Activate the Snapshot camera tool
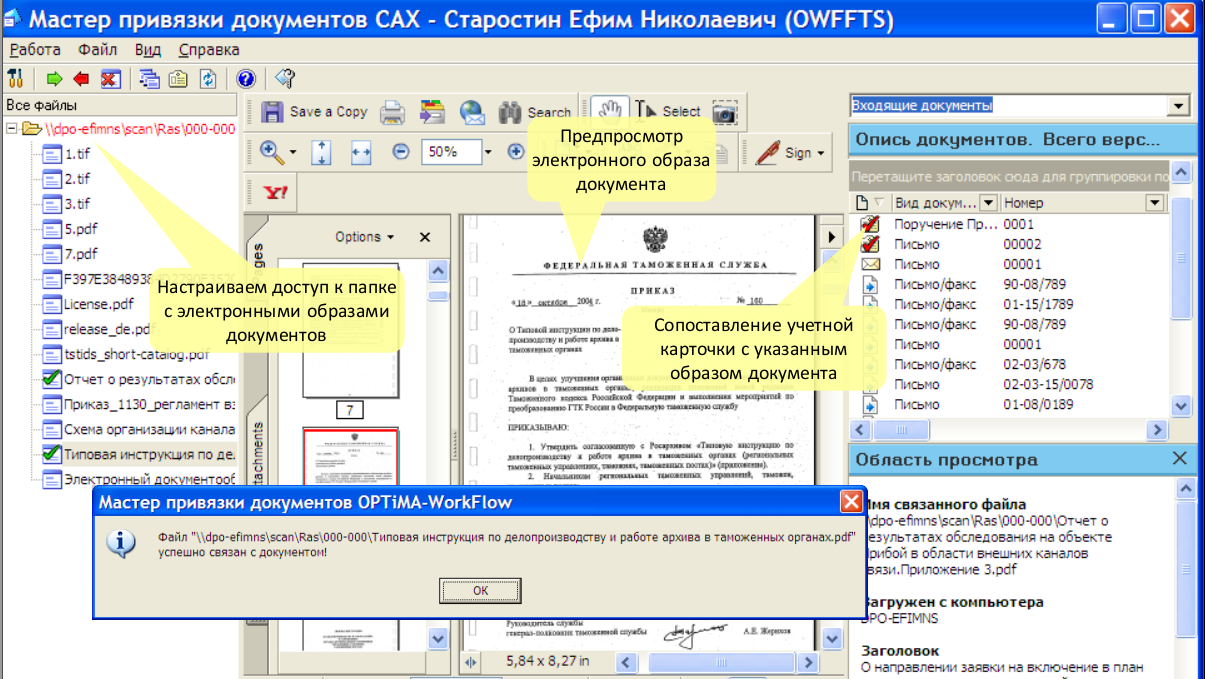Image resolution: width=1205 pixels, height=679 pixels. pos(725,113)
